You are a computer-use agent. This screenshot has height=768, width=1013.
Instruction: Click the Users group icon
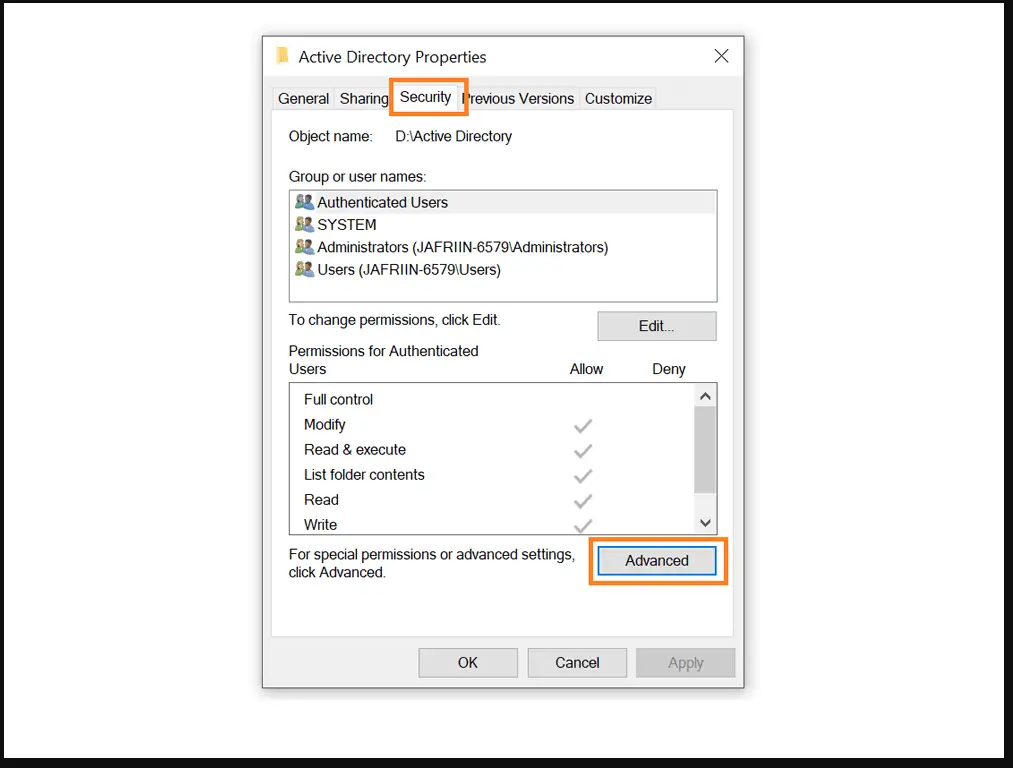pos(305,269)
